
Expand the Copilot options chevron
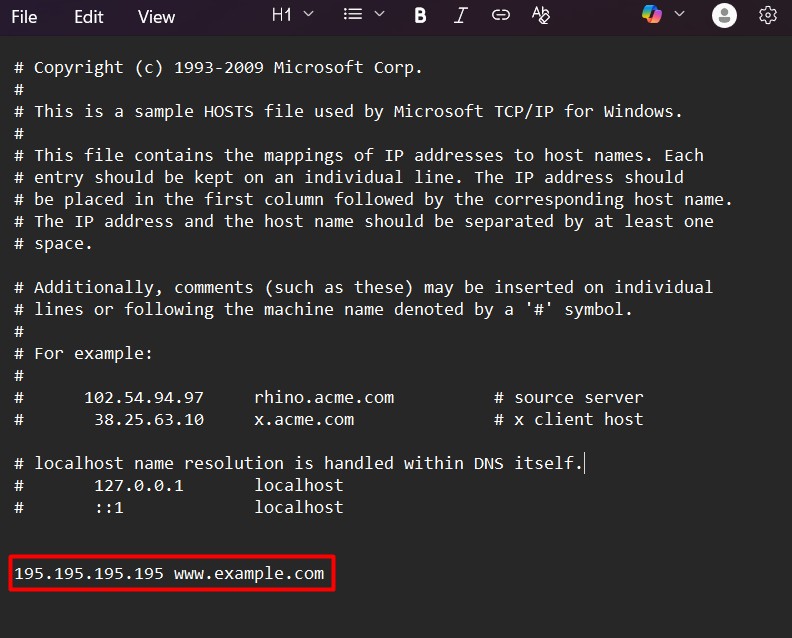(x=680, y=15)
